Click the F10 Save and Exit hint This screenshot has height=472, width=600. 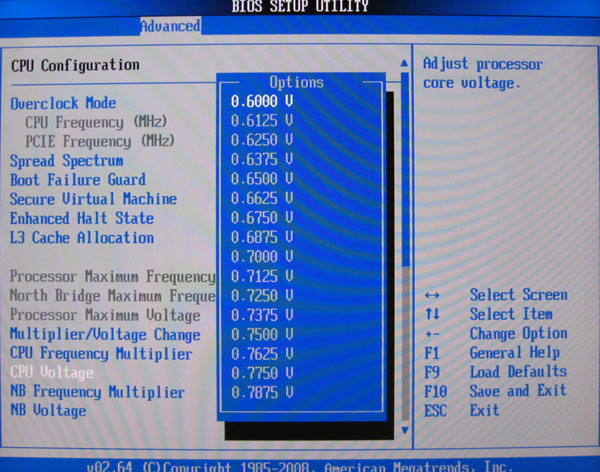pyautogui.click(x=496, y=391)
